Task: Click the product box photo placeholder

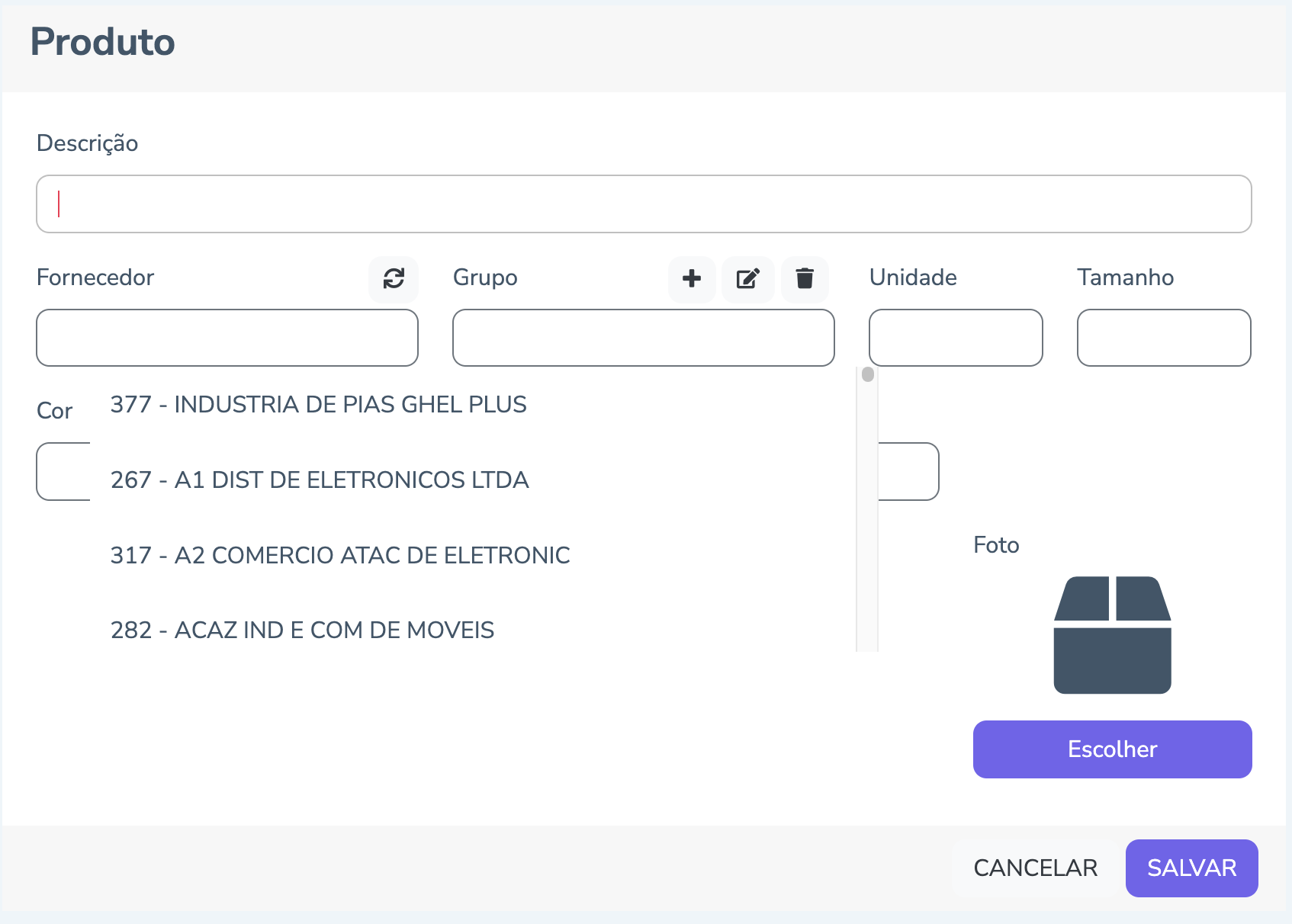Action: click(1112, 634)
